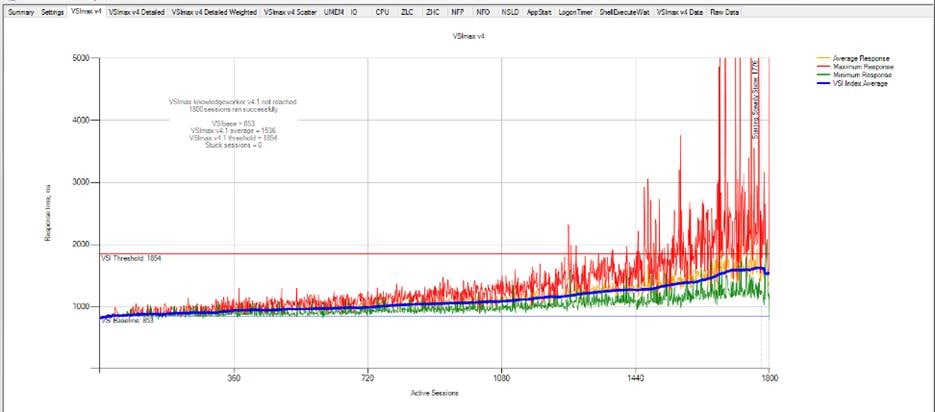This screenshot has height=412, width=935.
Task: Open the Raw Data tab
Action: pos(725,12)
